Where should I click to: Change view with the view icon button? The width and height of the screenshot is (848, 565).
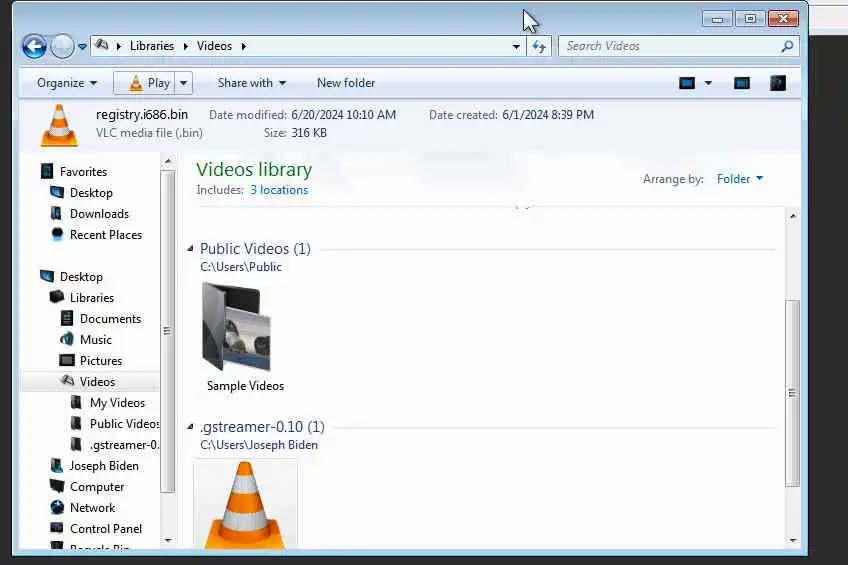tap(687, 83)
